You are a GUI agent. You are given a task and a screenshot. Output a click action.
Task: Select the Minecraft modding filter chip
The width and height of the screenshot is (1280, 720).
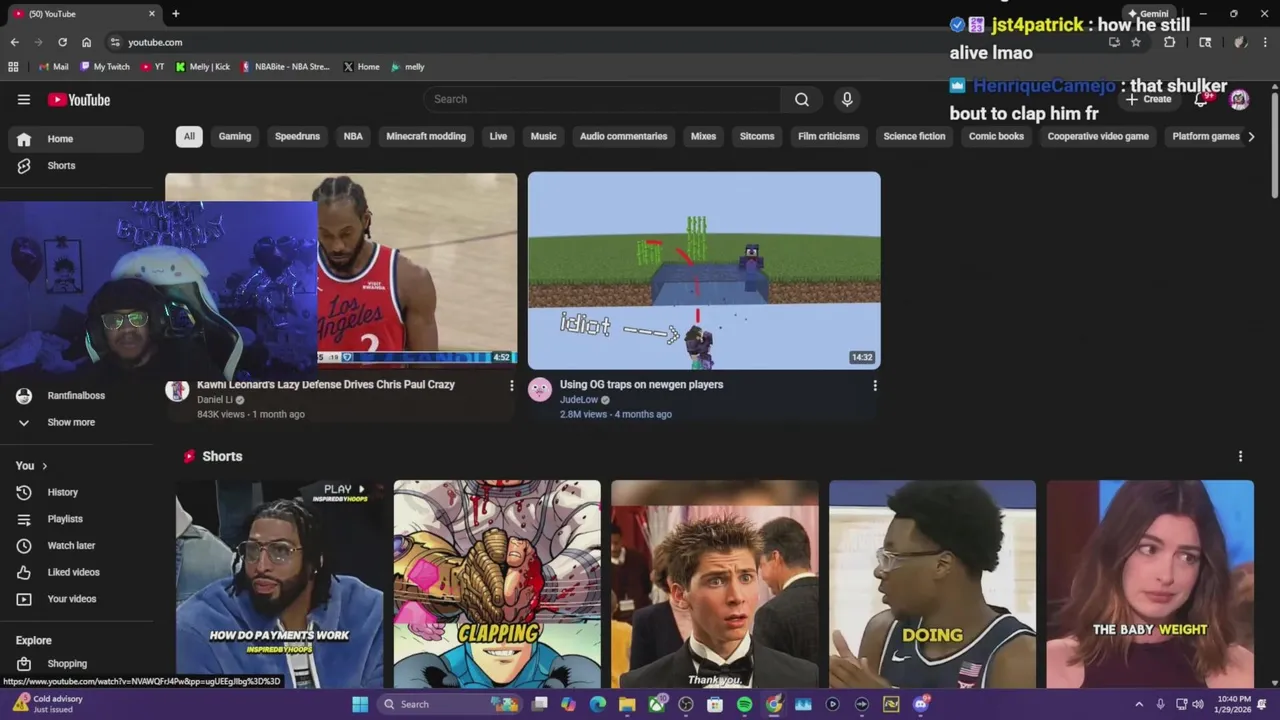[x=426, y=136]
